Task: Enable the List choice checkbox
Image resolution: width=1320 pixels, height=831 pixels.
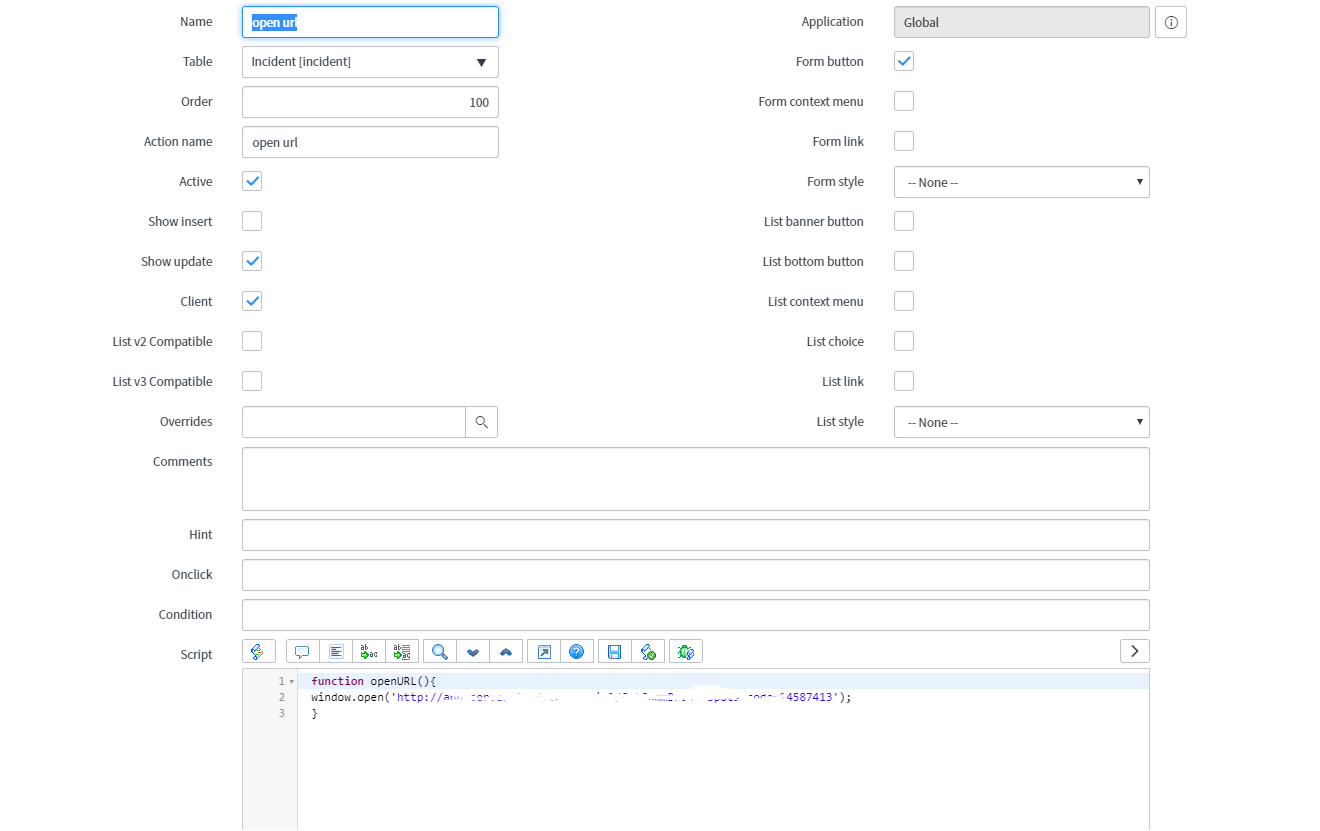Action: point(904,342)
